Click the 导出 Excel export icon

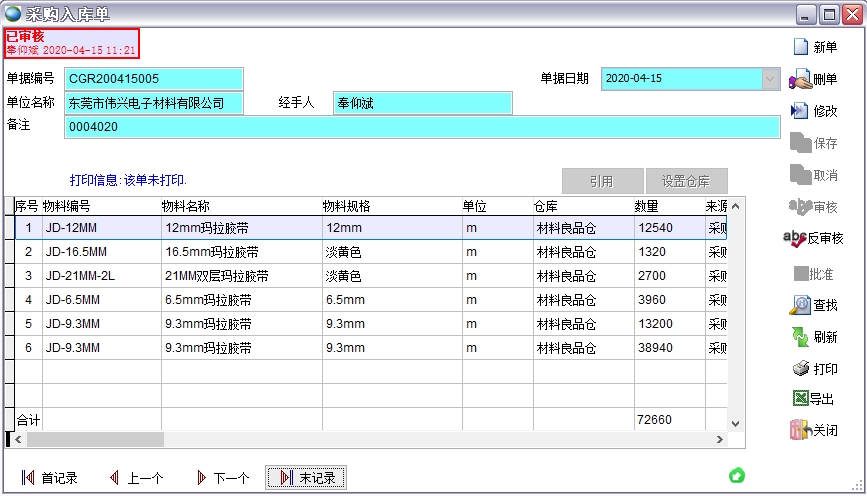pos(801,398)
